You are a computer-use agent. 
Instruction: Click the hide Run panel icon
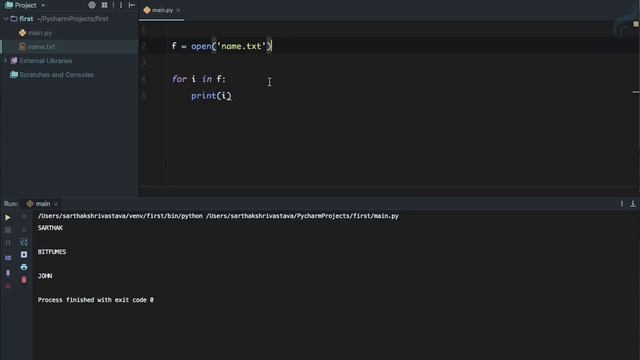pos(633,203)
